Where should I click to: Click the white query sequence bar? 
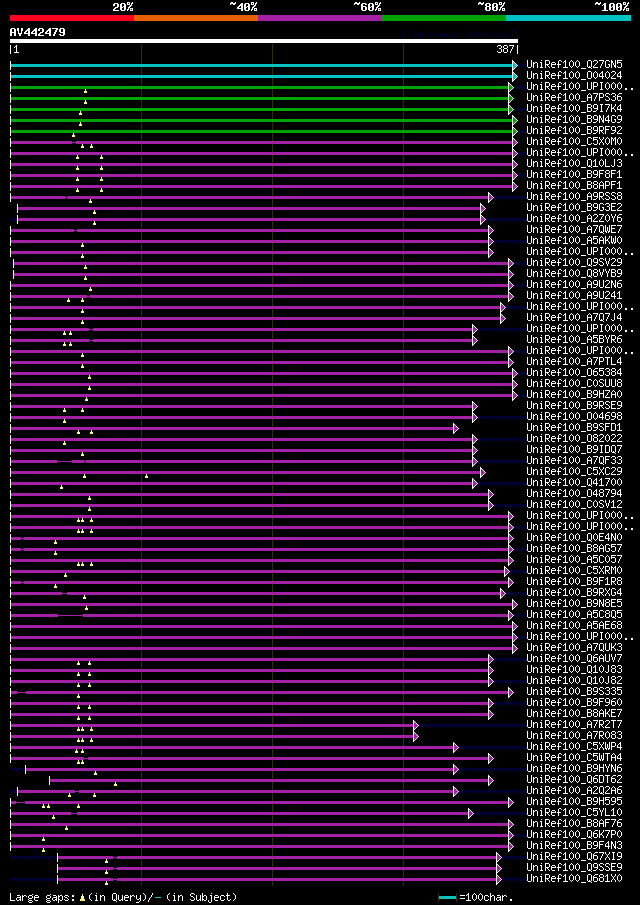[264, 41]
